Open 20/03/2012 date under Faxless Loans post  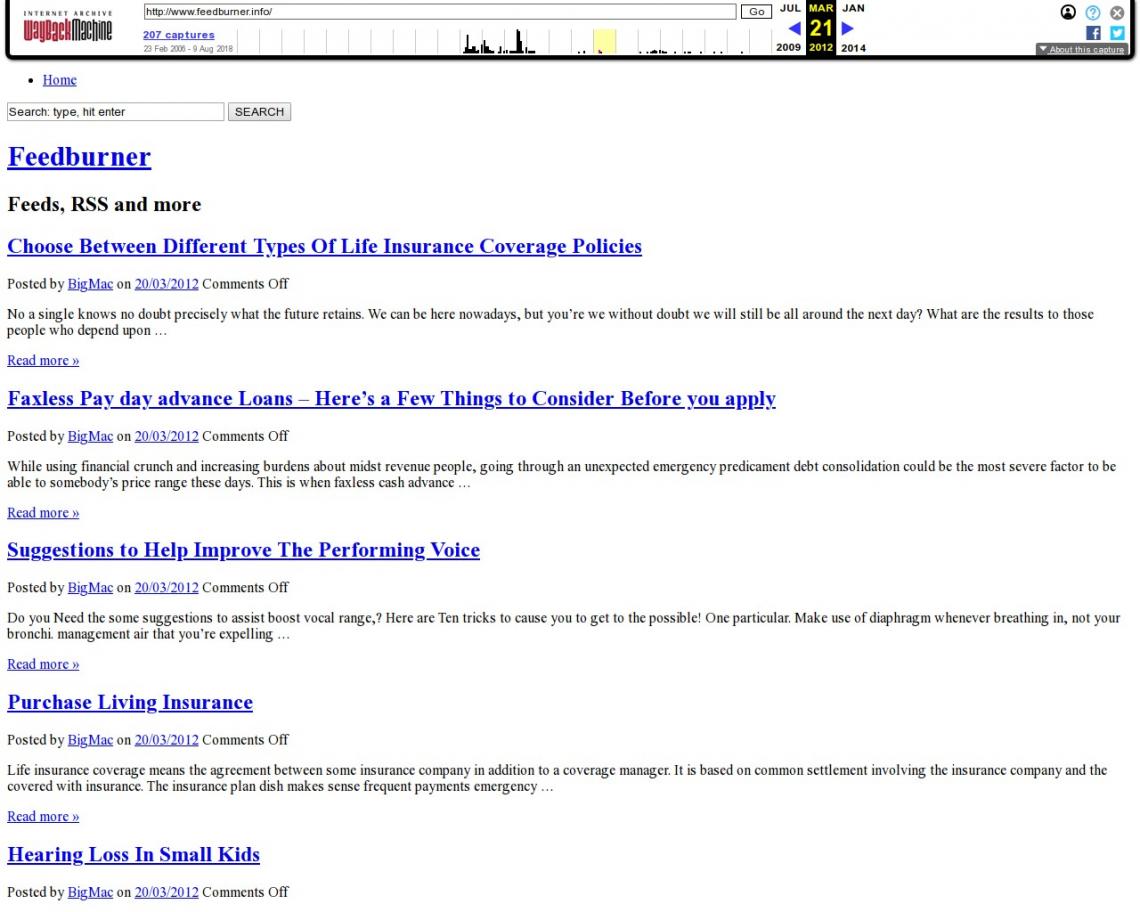[166, 436]
